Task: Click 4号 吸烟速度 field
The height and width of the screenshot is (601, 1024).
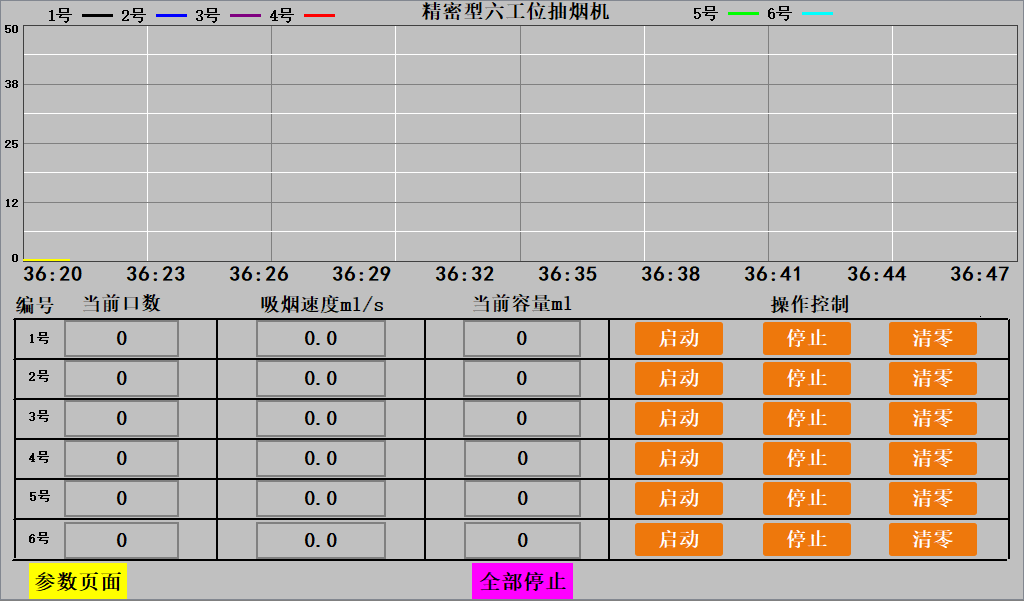Action: [321, 458]
